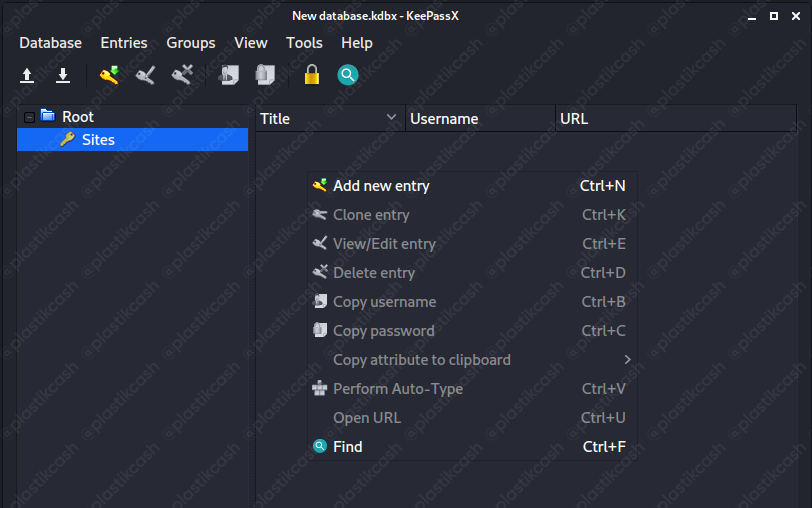Image resolution: width=812 pixels, height=508 pixels.
Task: Collapse the Root group tree node
Action: (30, 118)
